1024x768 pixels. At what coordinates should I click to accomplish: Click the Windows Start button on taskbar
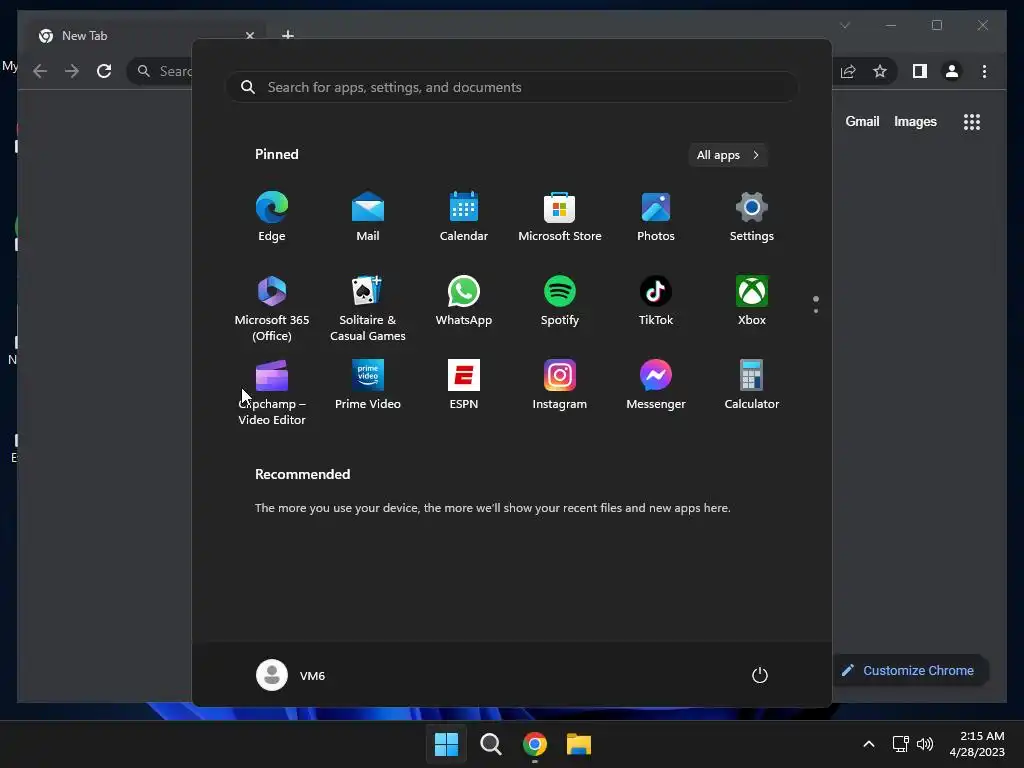[447, 744]
